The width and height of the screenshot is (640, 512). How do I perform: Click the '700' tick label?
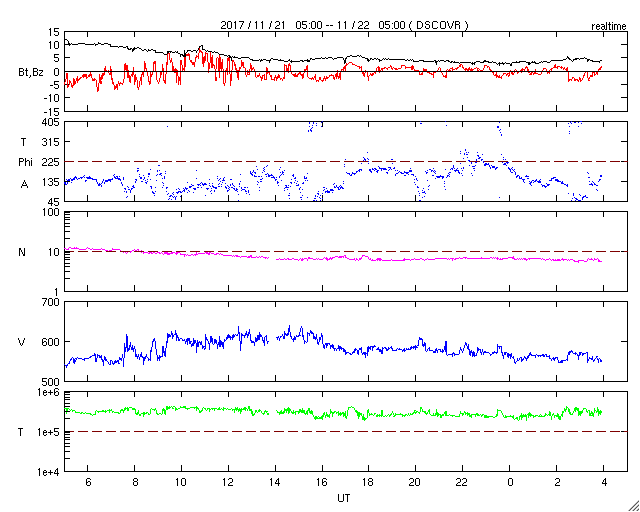(51, 303)
